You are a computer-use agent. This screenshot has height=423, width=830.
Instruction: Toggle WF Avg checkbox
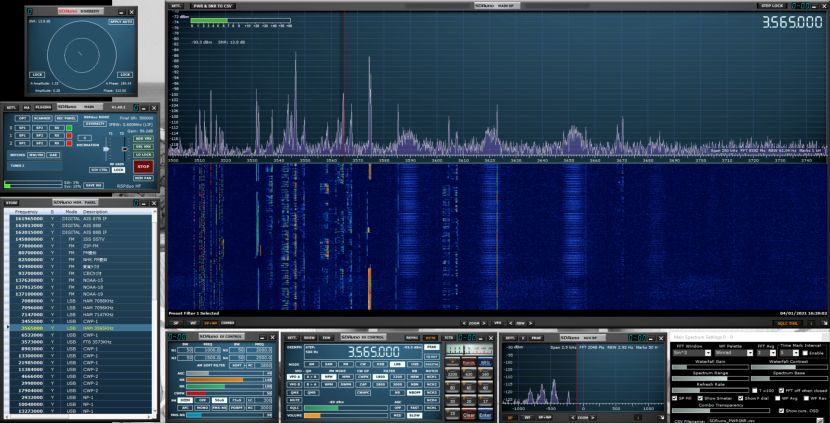(778, 398)
